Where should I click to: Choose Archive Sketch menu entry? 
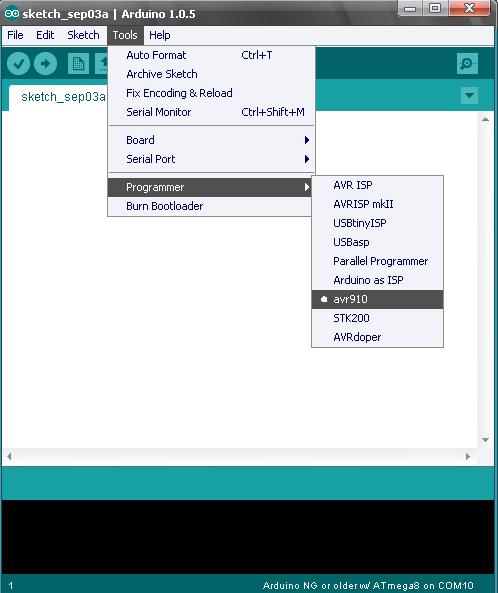point(211,74)
